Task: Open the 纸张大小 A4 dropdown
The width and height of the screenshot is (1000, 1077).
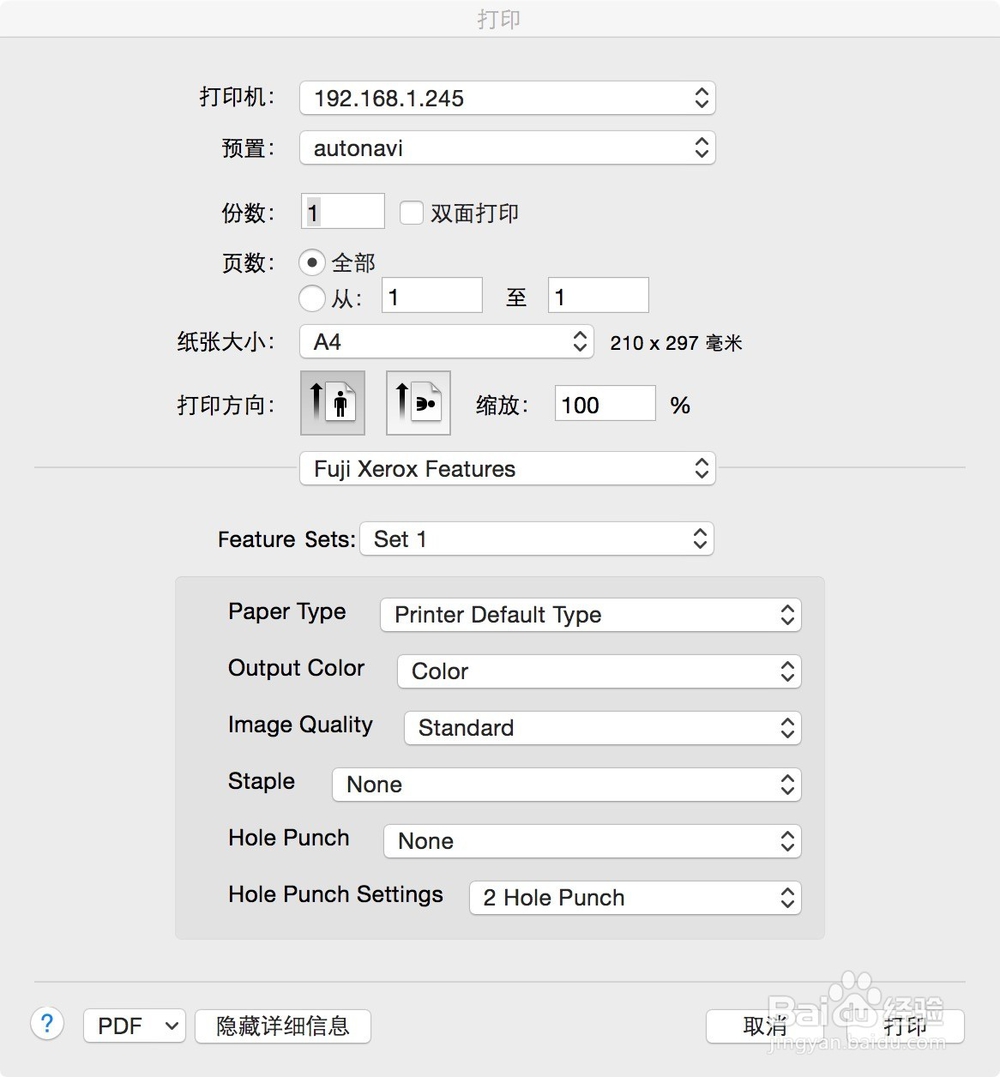Action: 447,342
